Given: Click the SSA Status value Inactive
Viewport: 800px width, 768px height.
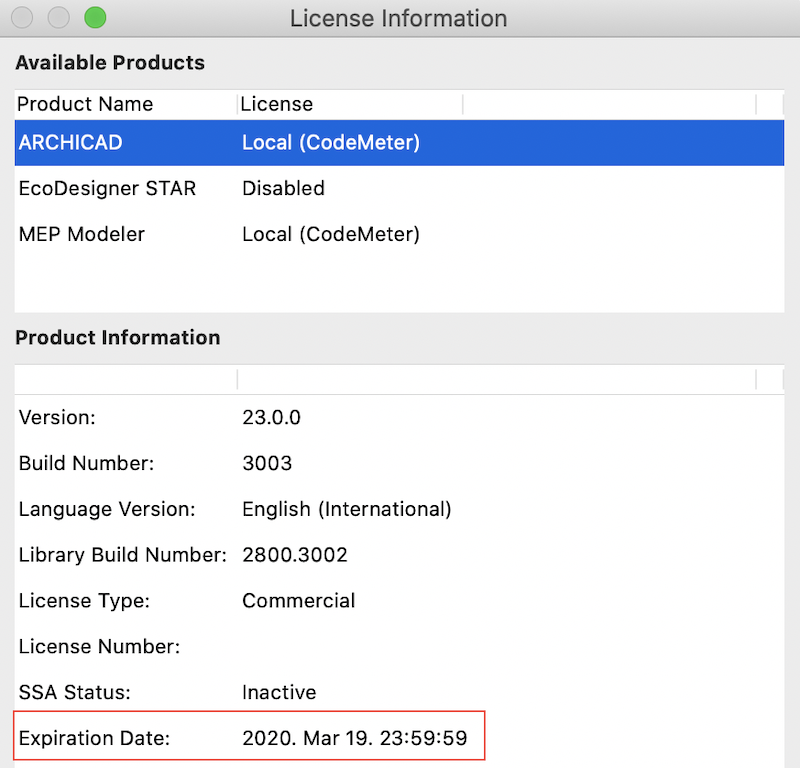Looking at the screenshot, I should [x=279, y=692].
